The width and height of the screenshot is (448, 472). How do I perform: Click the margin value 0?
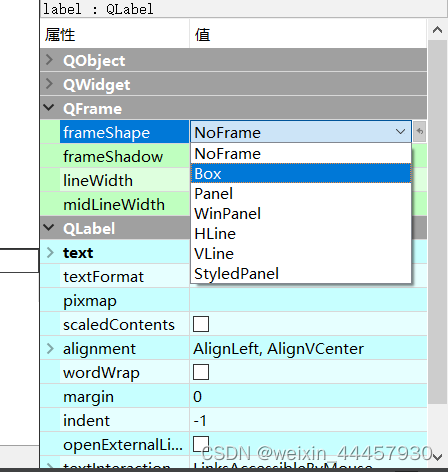(x=197, y=396)
